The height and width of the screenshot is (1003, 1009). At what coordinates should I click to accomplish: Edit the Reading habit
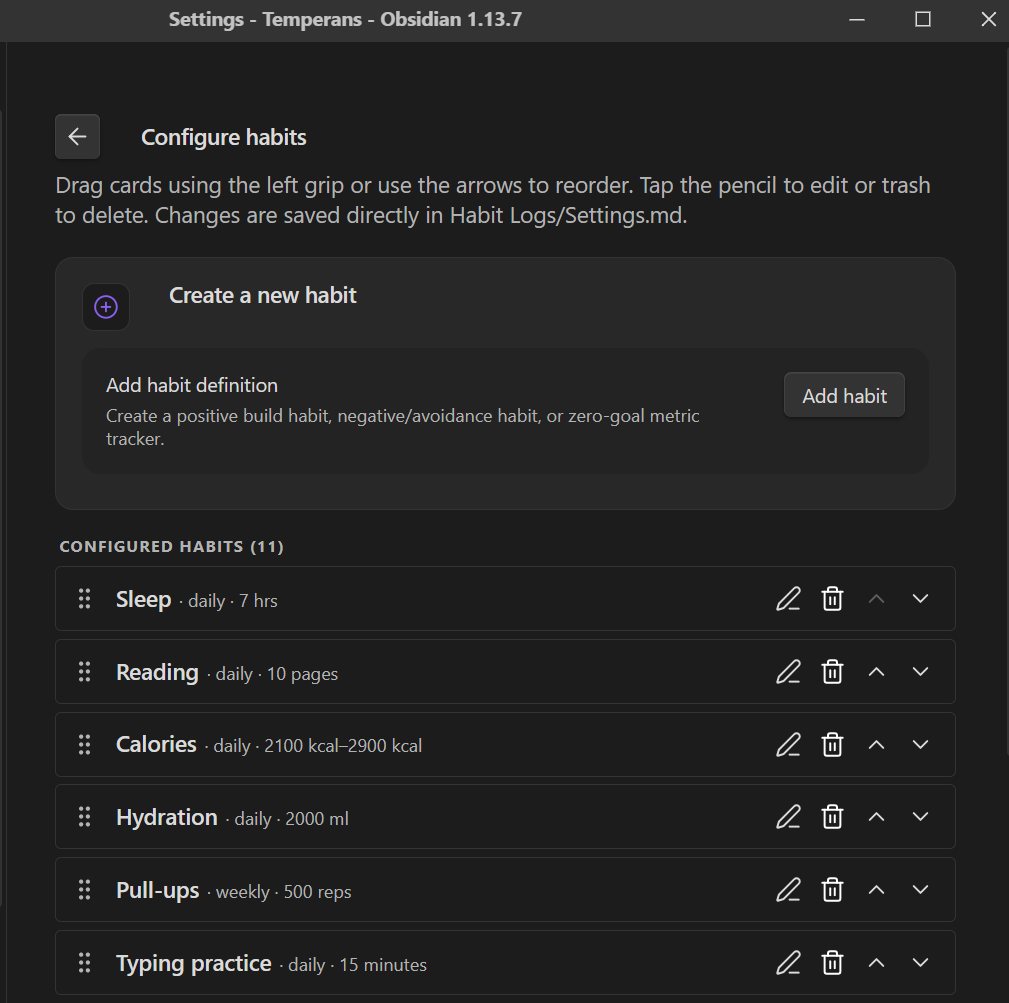point(788,672)
